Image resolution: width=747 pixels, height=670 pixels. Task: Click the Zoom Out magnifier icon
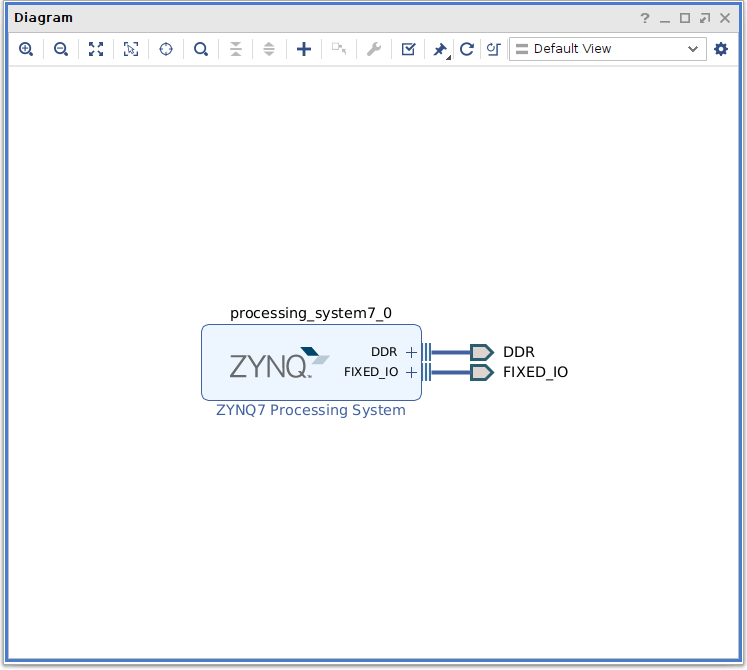point(61,49)
